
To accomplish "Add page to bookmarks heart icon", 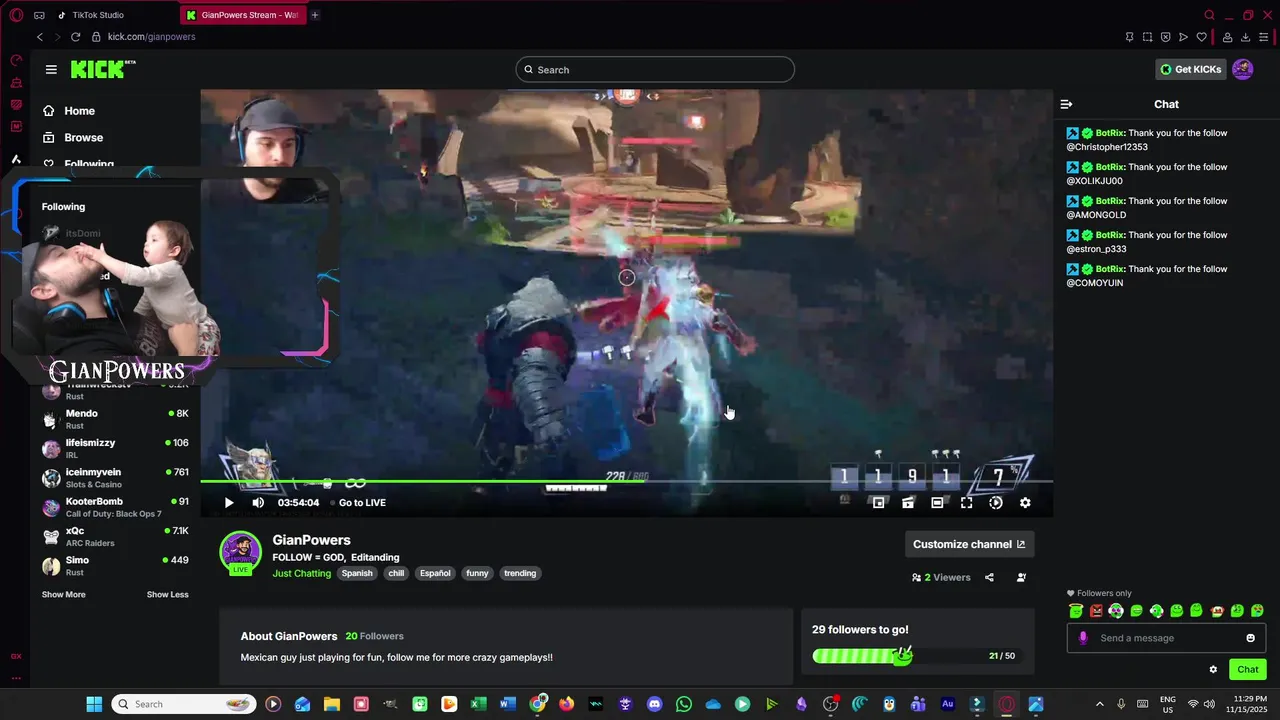I will (x=1201, y=37).
